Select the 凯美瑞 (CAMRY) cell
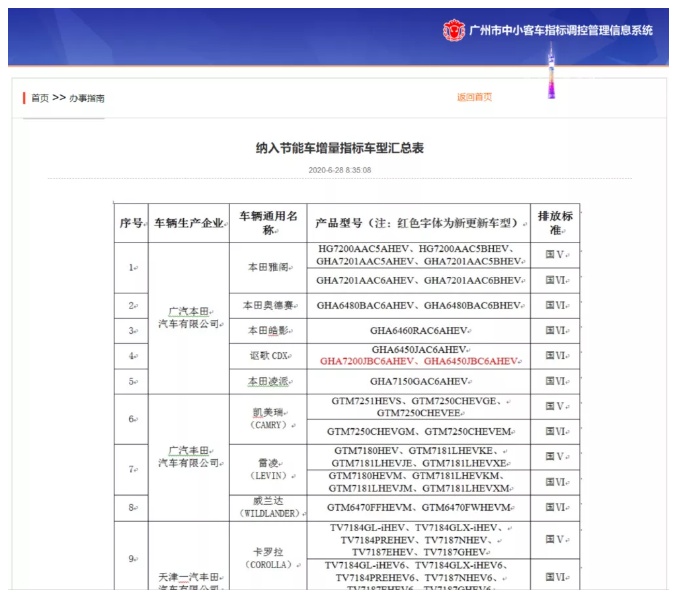683x604 pixels. pyautogui.click(x=267, y=418)
